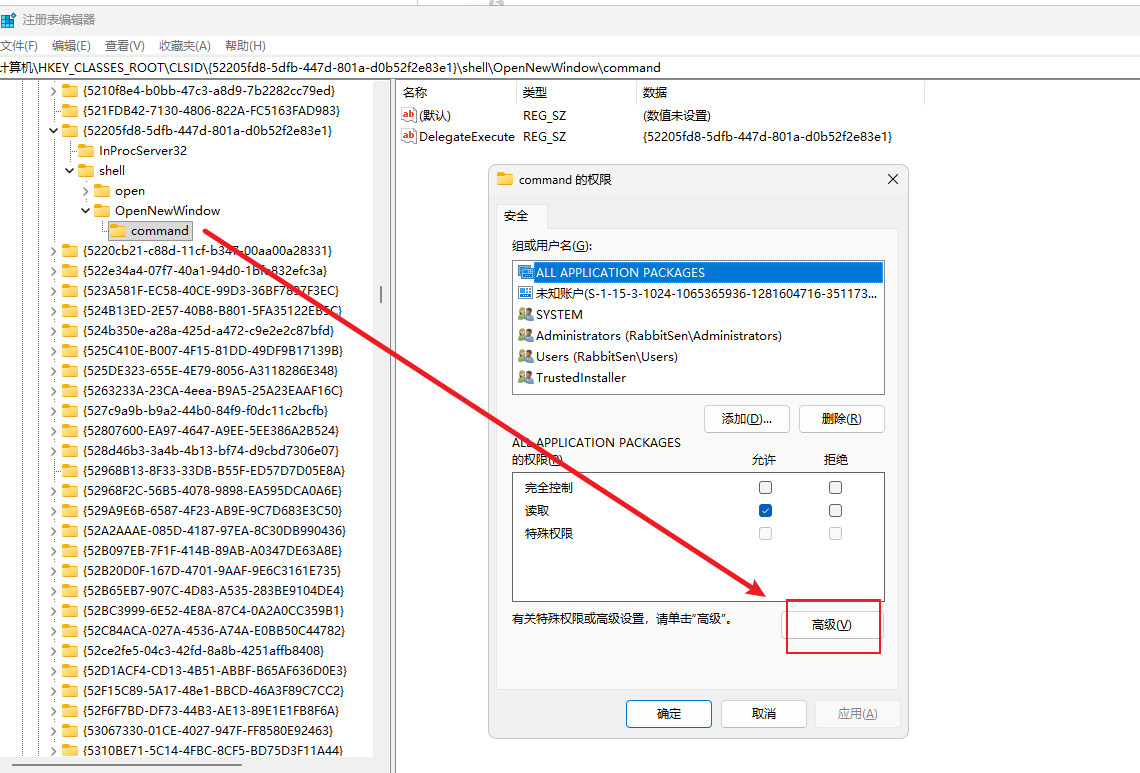The height and width of the screenshot is (773, 1140).
Task: Click the 添加(D)... button
Action: (x=747, y=419)
